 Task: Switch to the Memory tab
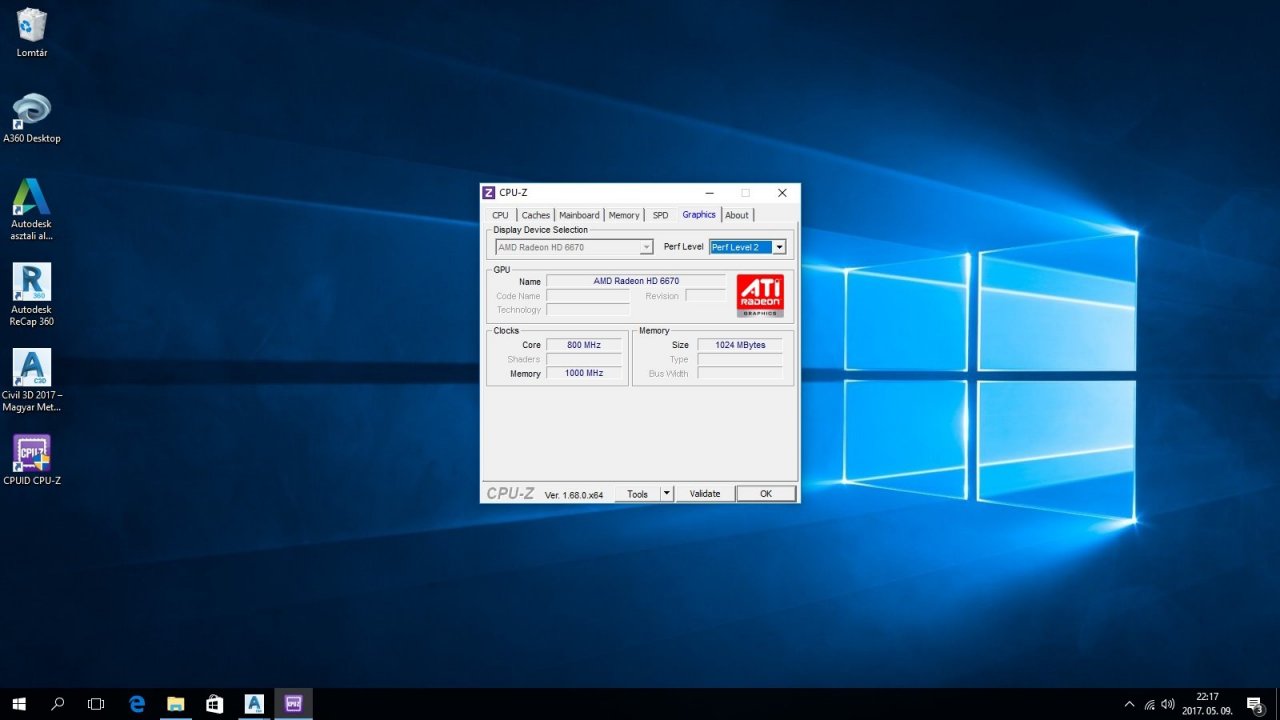tap(624, 215)
